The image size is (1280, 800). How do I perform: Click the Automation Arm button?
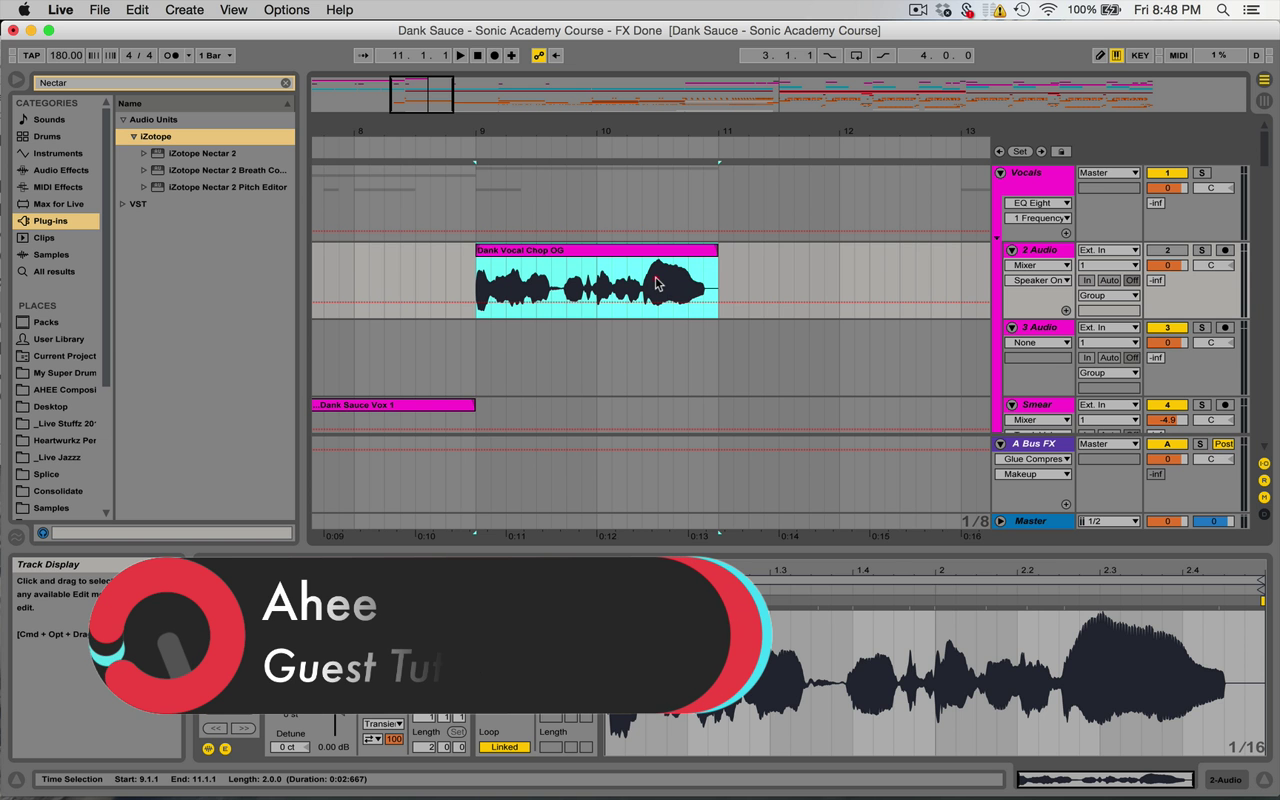point(539,56)
